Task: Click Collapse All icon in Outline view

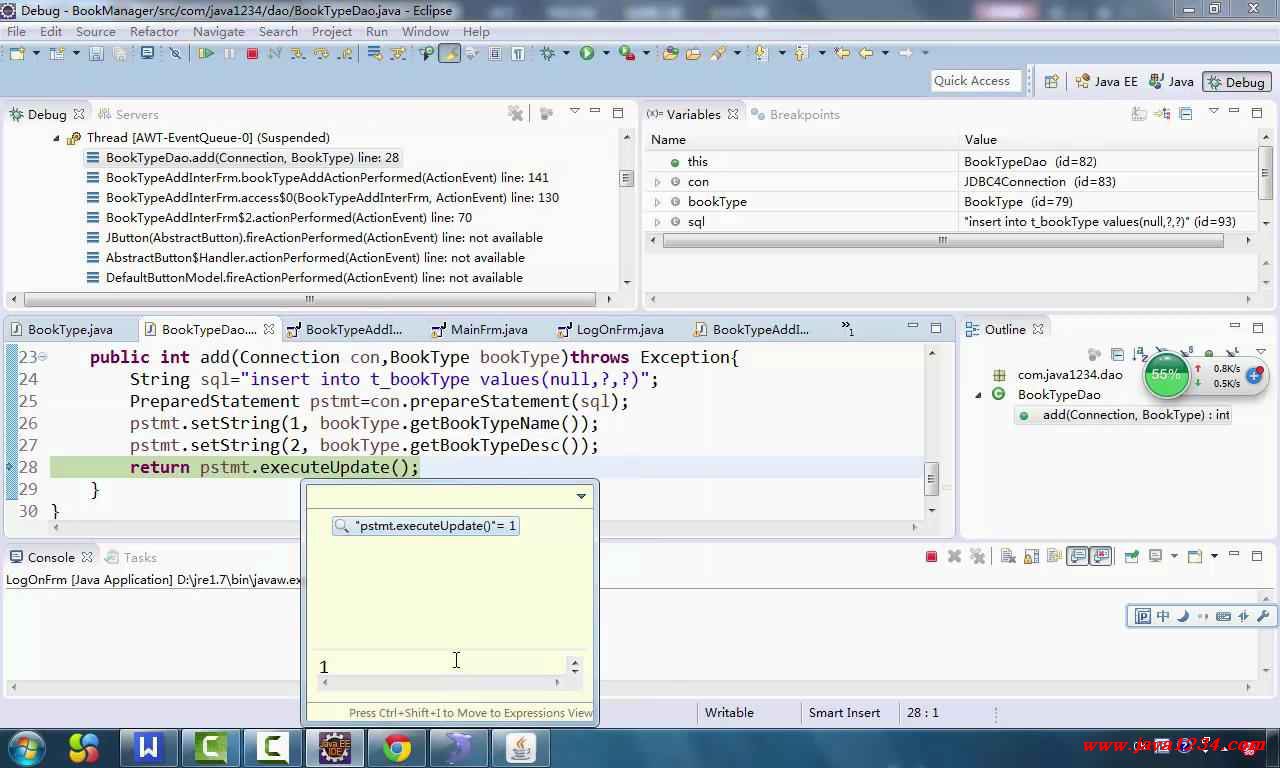Action: (1117, 355)
